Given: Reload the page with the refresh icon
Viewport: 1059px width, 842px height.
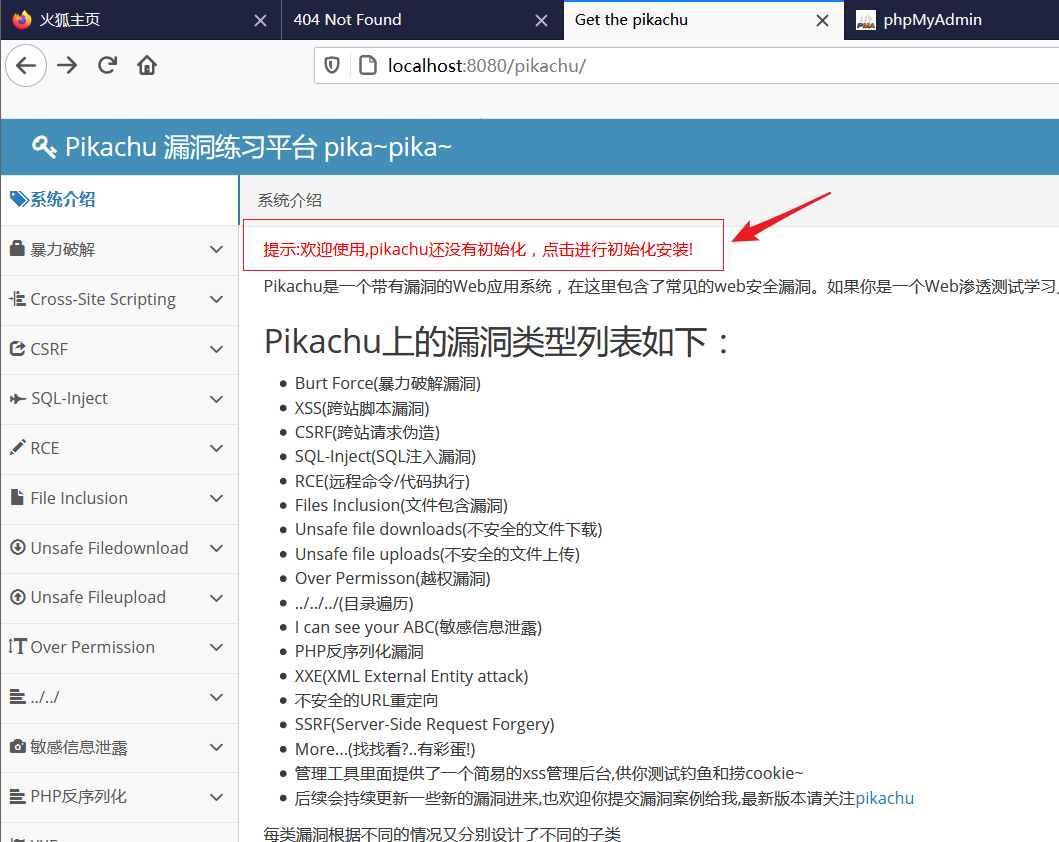Looking at the screenshot, I should tap(107, 65).
